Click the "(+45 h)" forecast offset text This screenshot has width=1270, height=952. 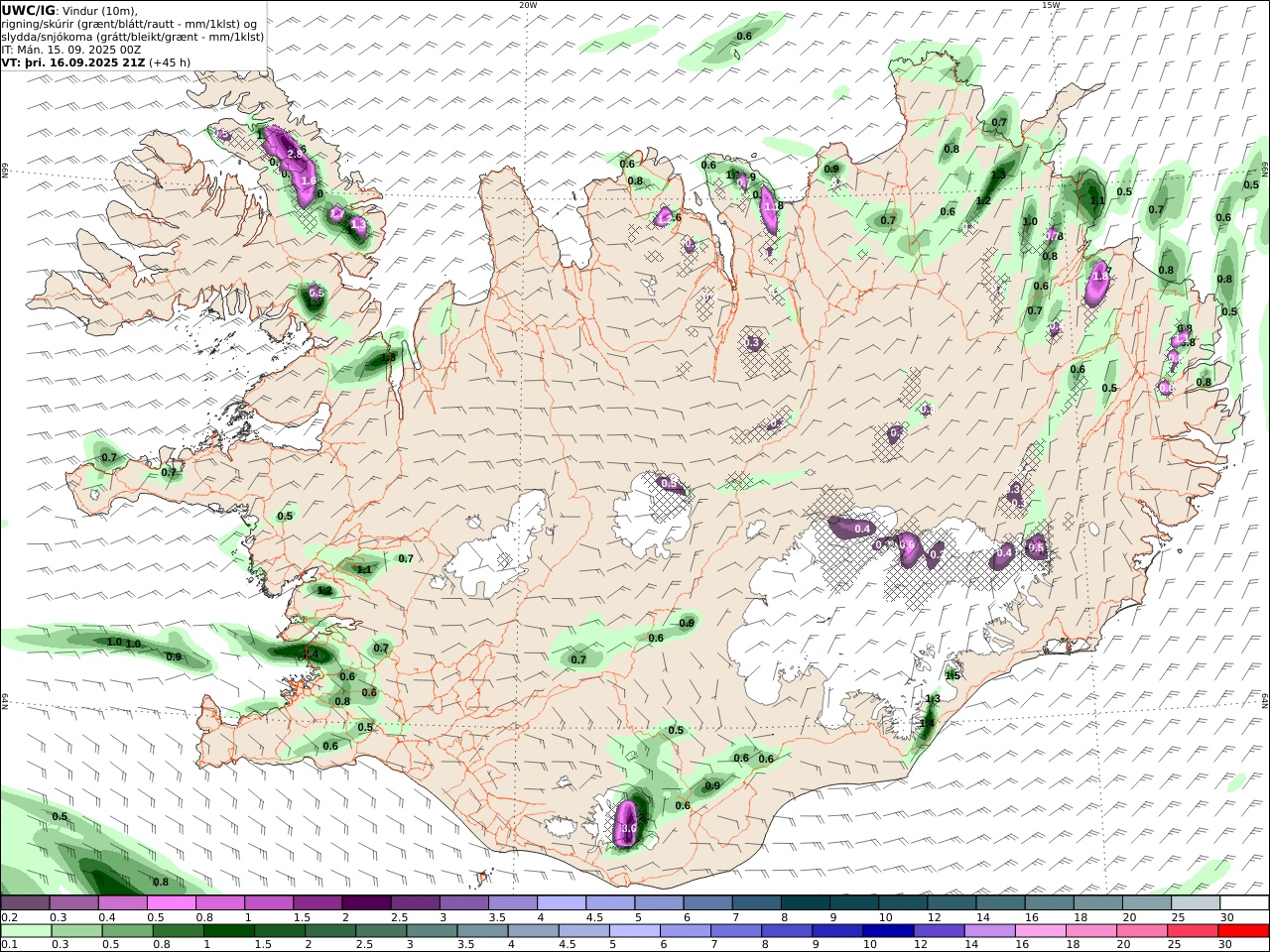pos(170,61)
